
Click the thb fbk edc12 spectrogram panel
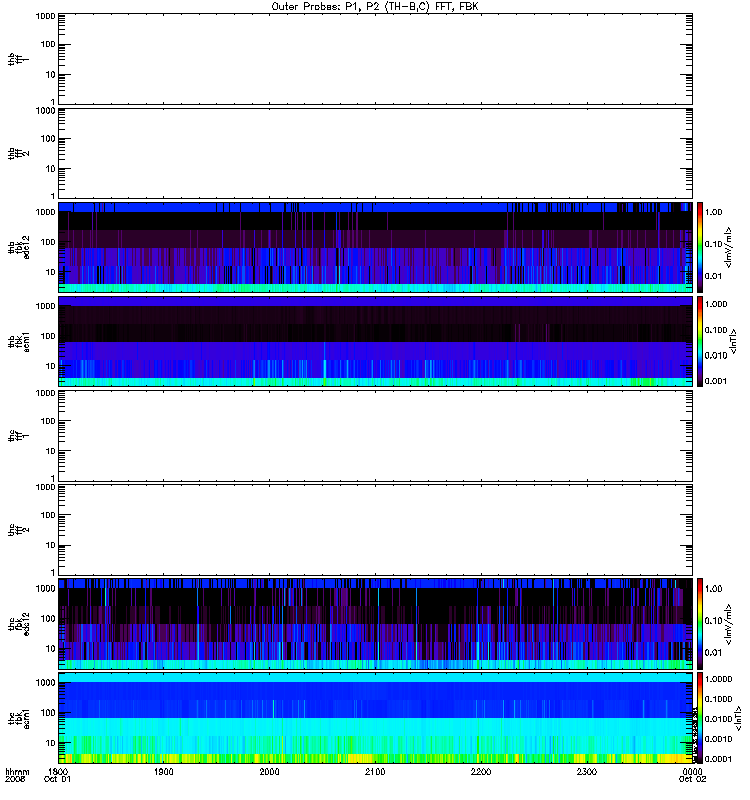pos(376,247)
